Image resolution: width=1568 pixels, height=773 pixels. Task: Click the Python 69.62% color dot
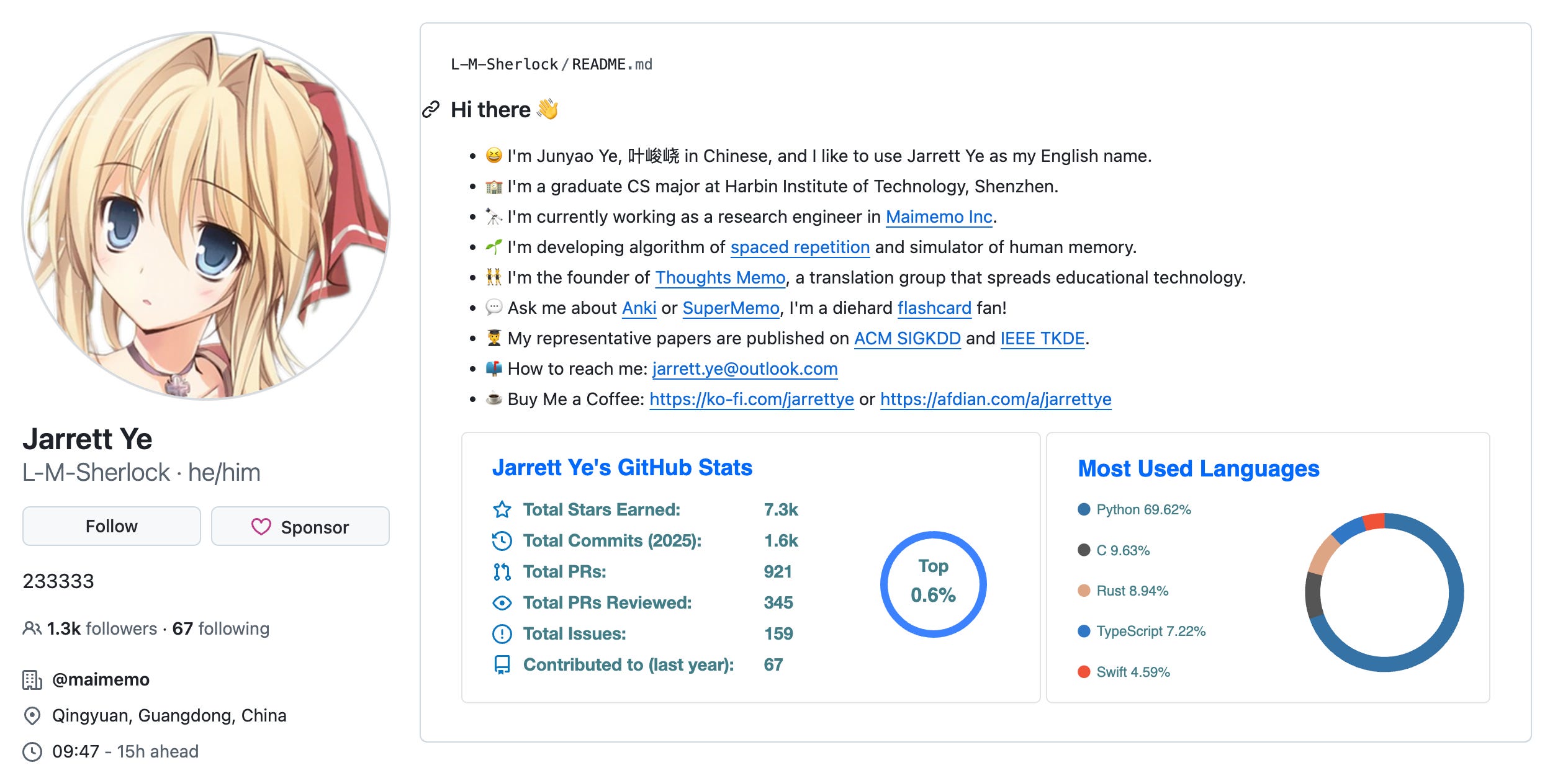click(x=1084, y=509)
